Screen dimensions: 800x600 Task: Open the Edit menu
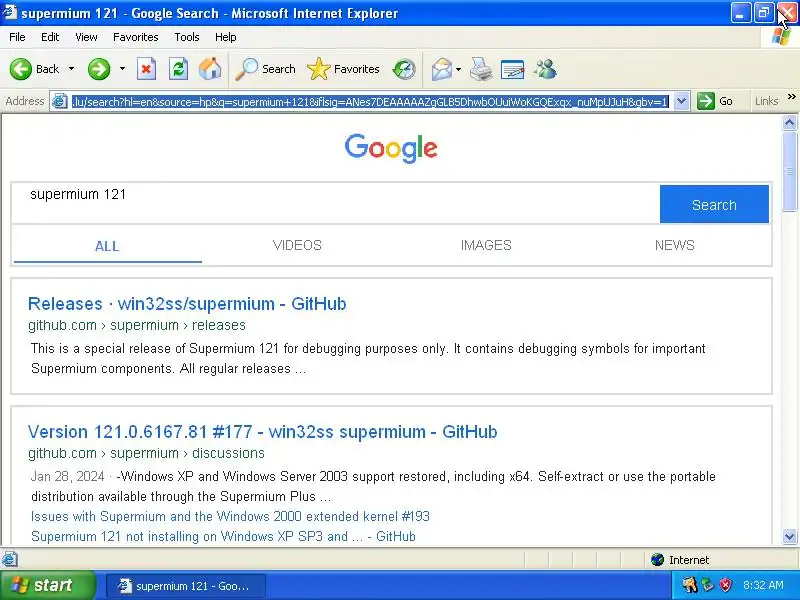point(50,37)
